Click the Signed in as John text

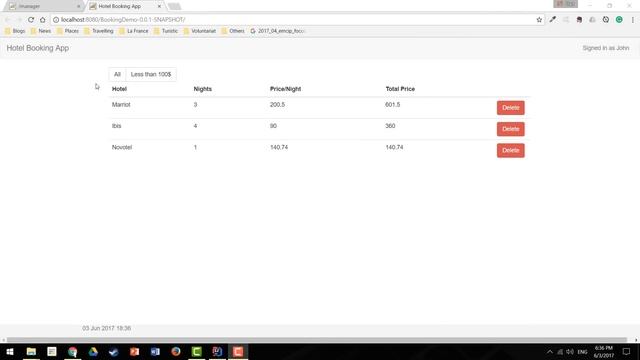click(606, 48)
